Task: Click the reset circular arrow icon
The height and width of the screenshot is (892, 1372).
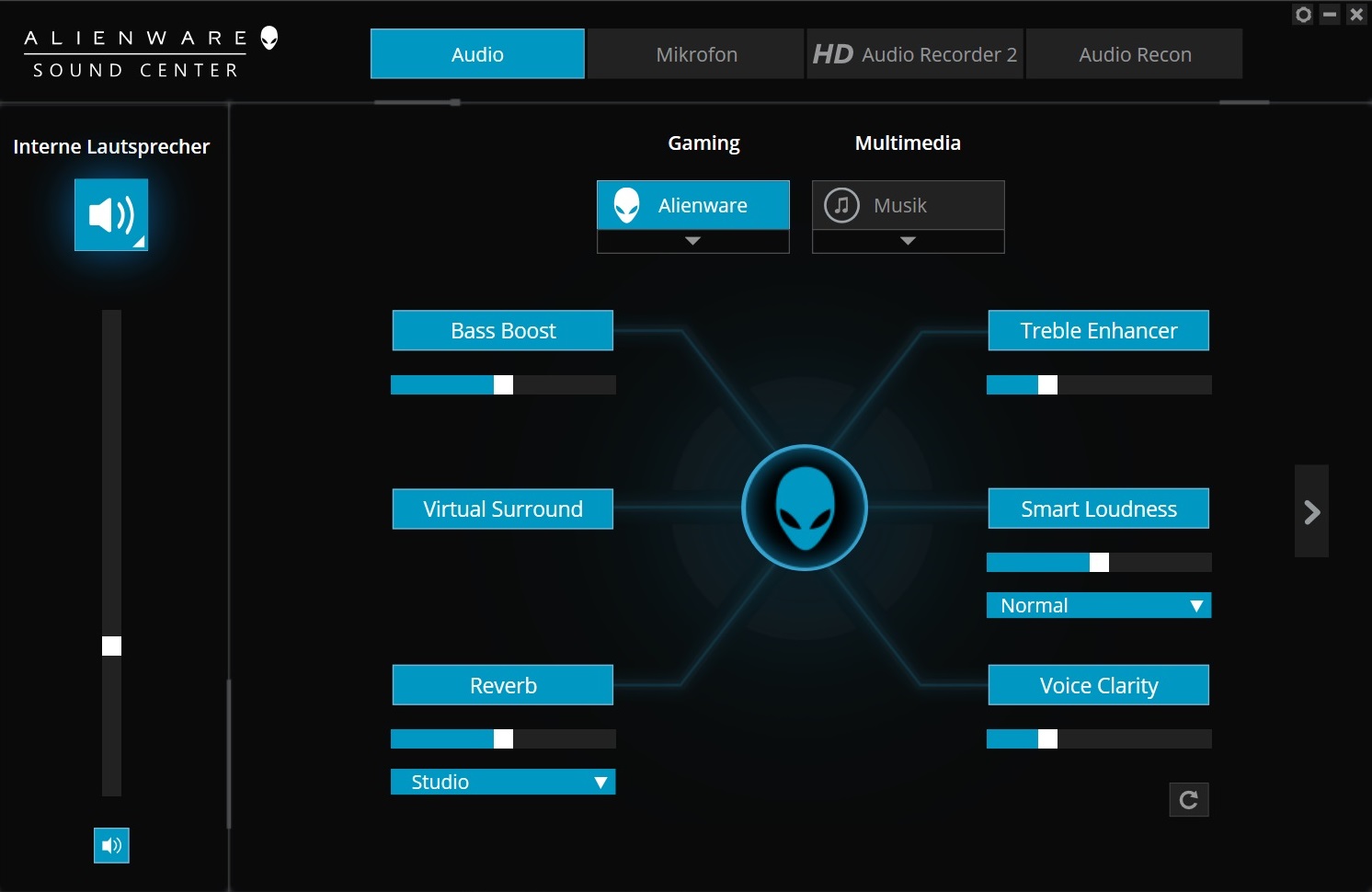Action: pyautogui.click(x=1188, y=799)
